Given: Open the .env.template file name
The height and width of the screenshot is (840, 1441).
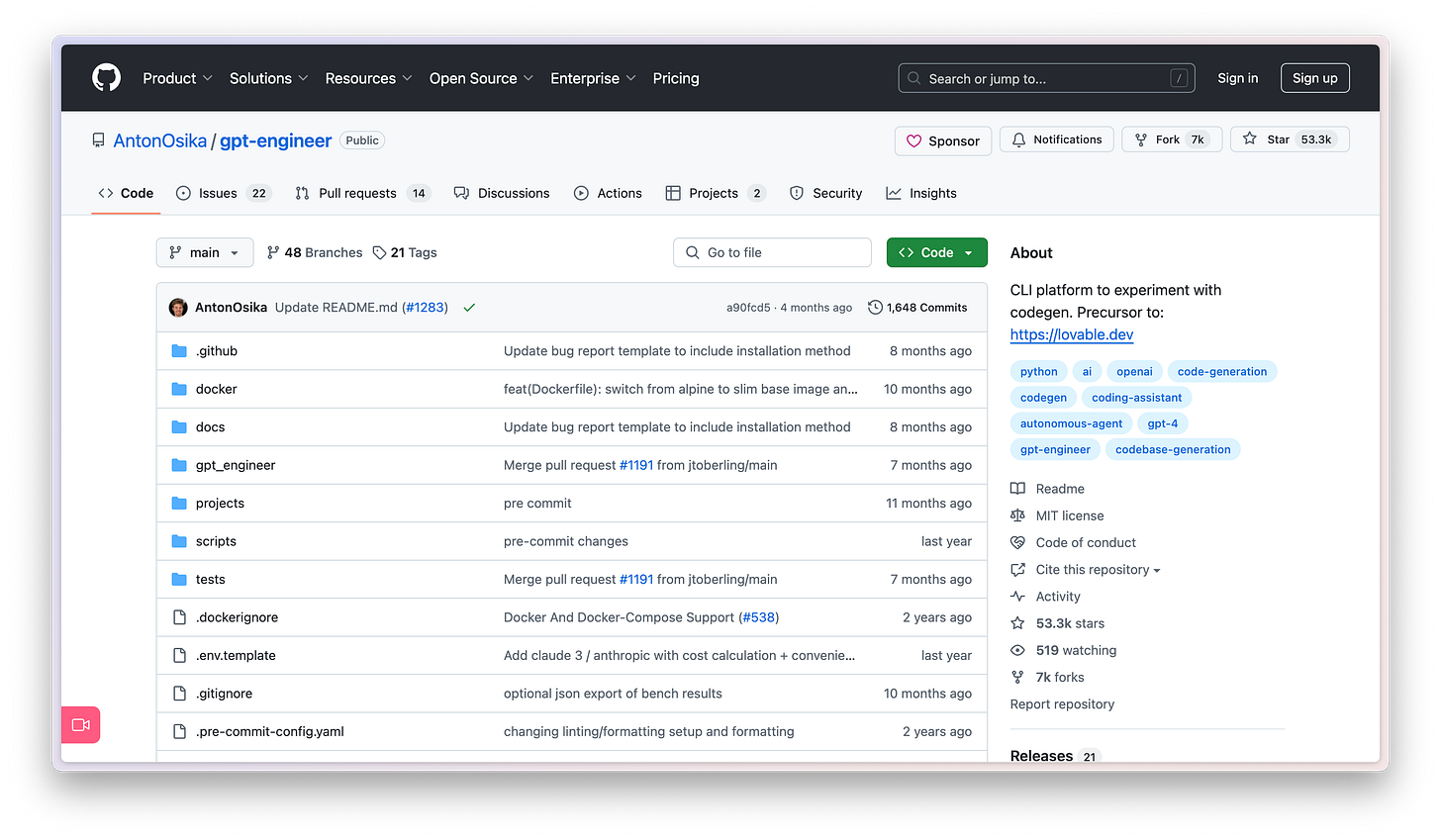Looking at the screenshot, I should [236, 656].
